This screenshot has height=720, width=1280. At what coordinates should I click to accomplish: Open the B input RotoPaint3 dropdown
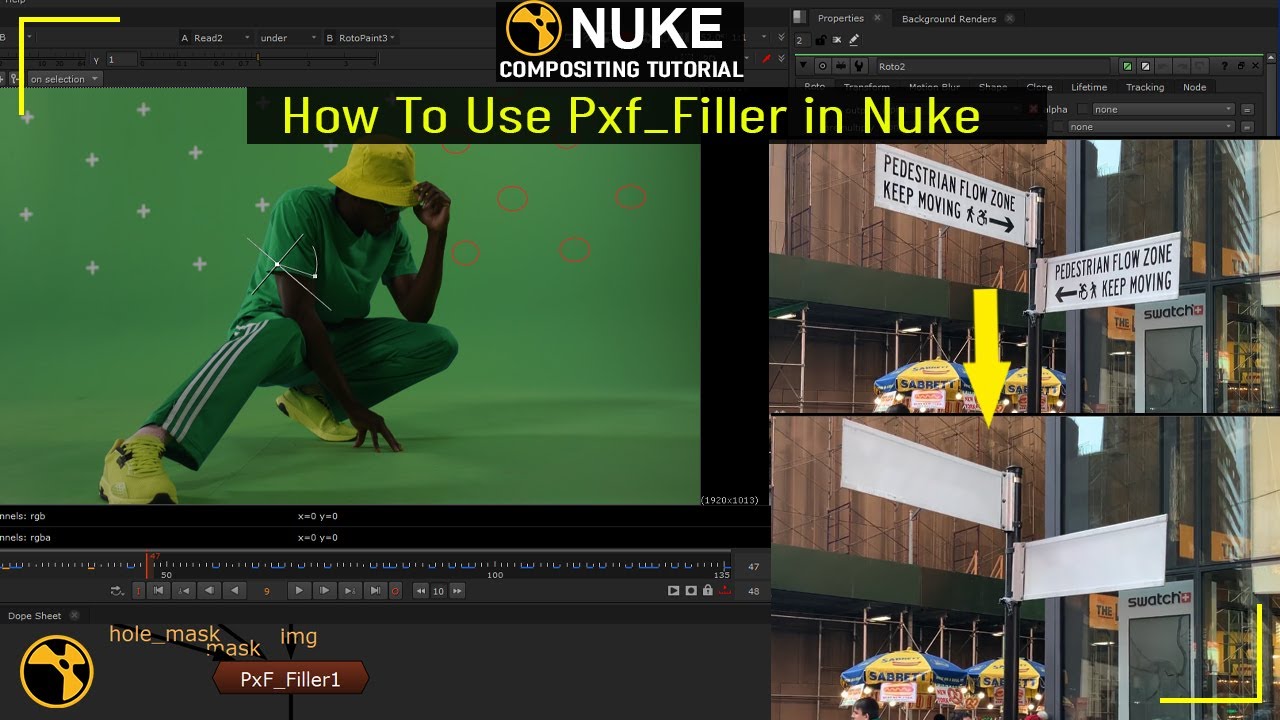click(361, 38)
